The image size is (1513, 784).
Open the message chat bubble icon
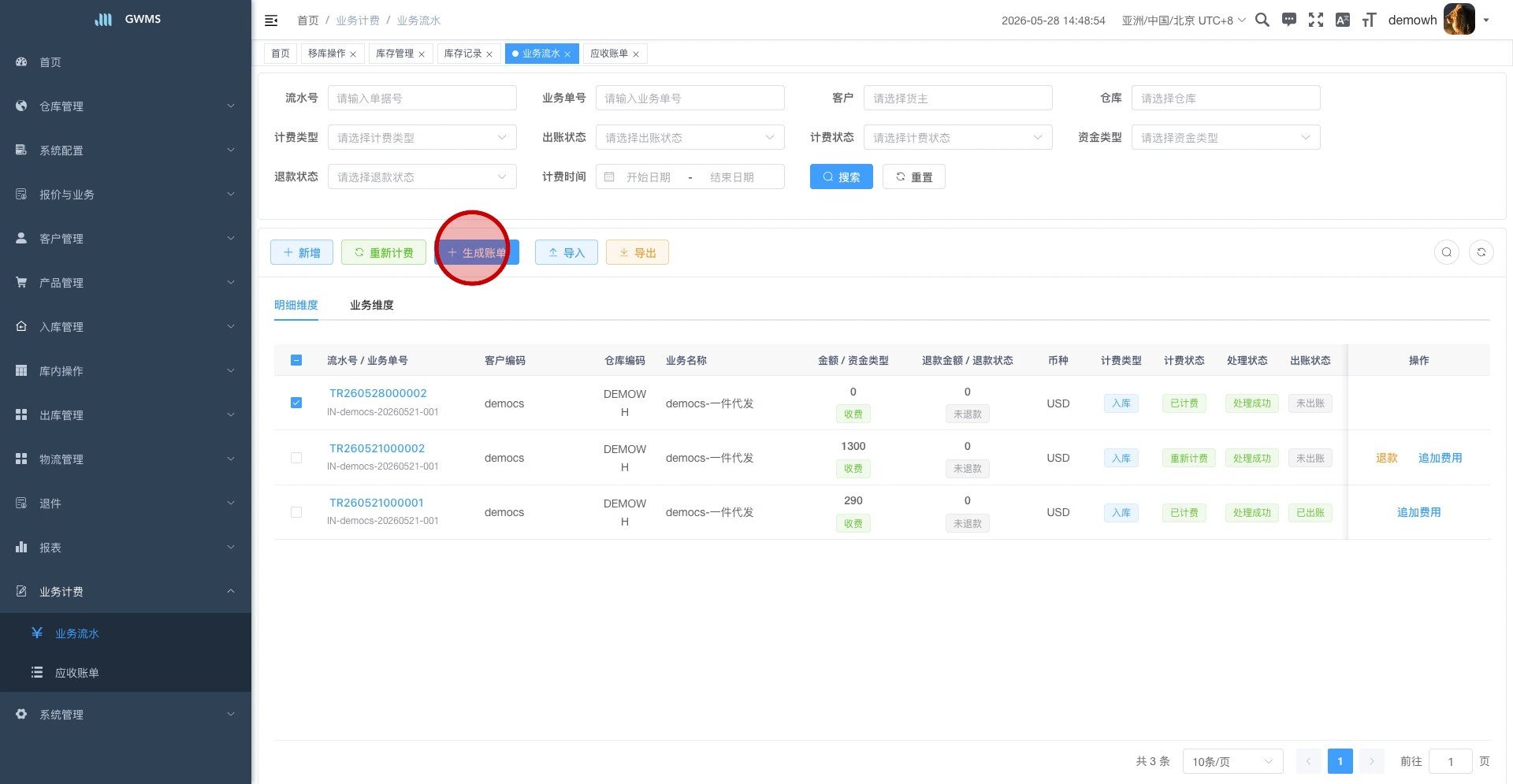click(x=1289, y=20)
